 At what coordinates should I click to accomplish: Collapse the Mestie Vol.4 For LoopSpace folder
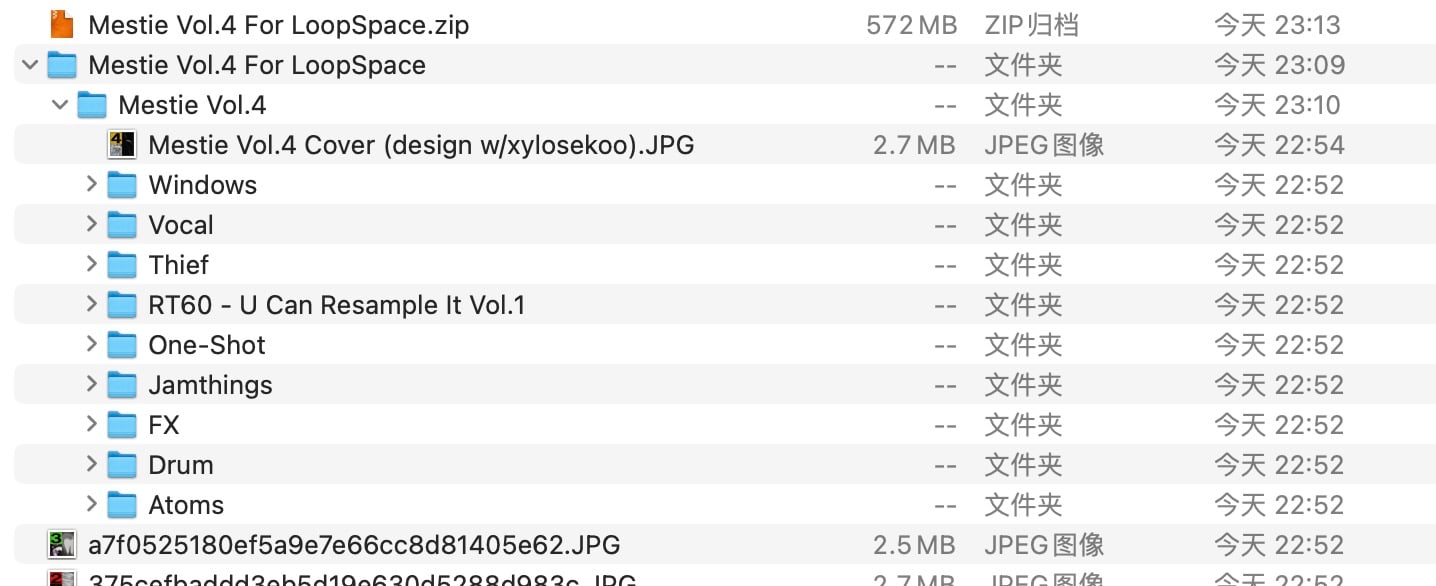(30, 65)
